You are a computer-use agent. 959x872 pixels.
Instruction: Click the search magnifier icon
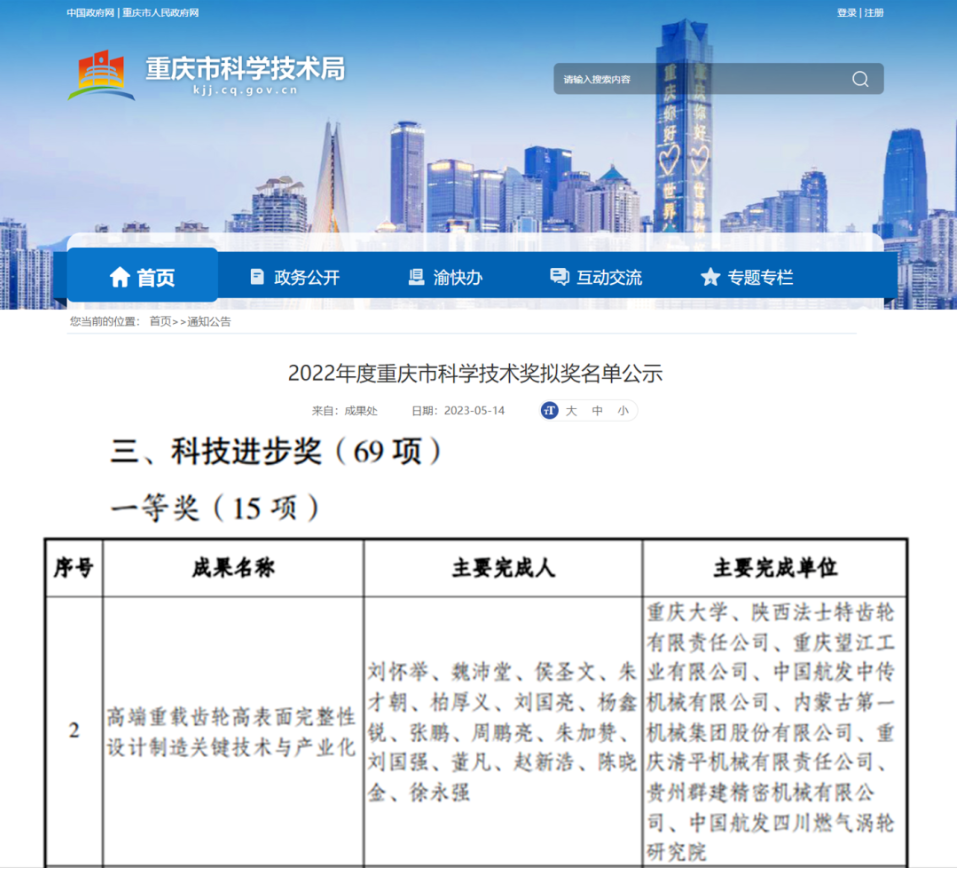pos(859,79)
